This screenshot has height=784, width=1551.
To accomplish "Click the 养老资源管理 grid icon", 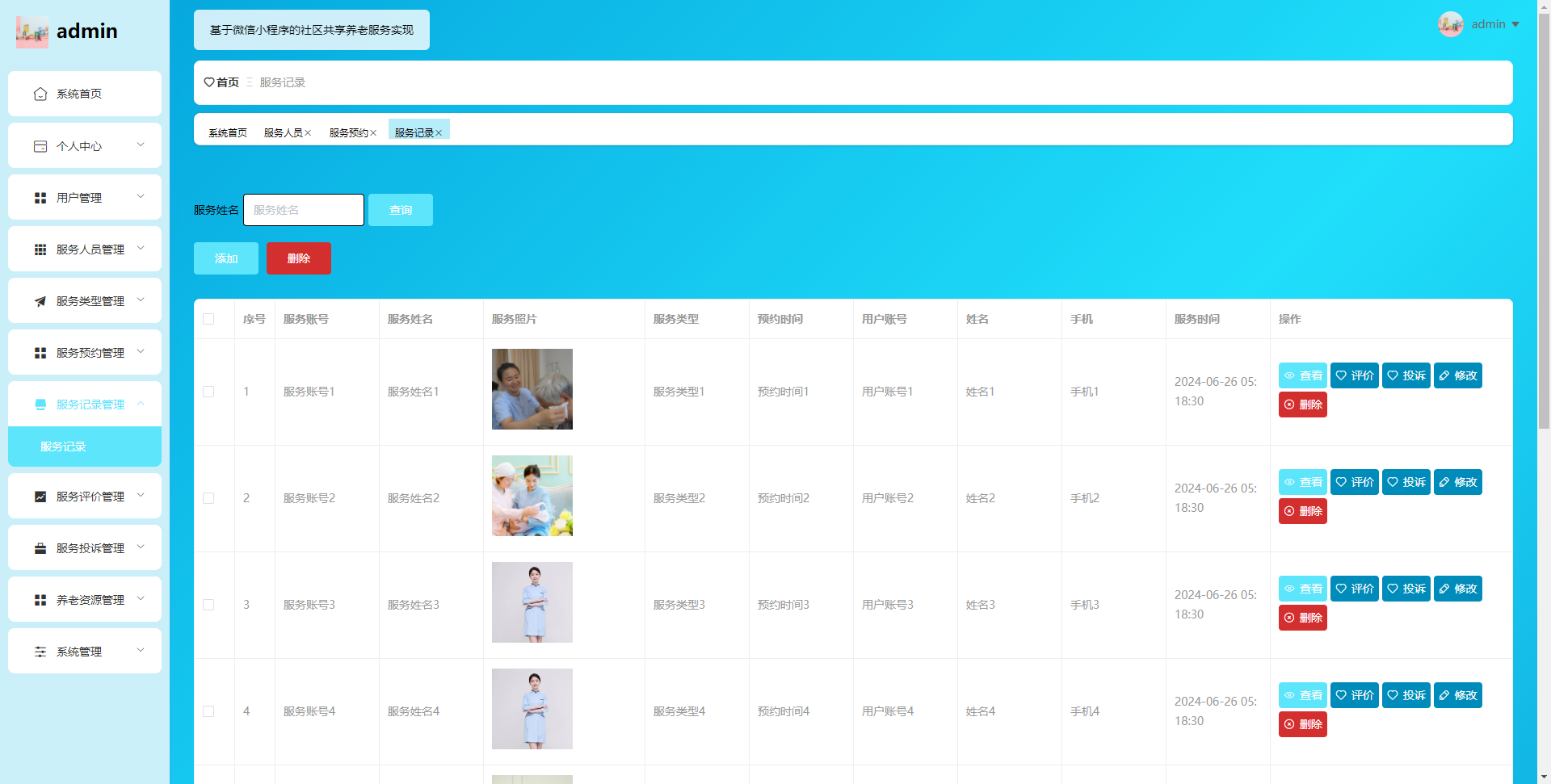I will (40, 600).
